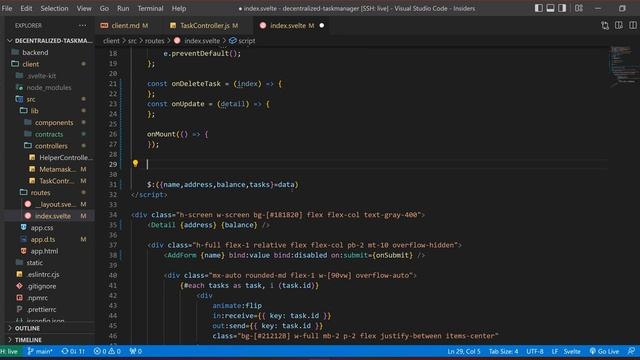Collapse the routes folder
640x360 pixels.
(40, 192)
